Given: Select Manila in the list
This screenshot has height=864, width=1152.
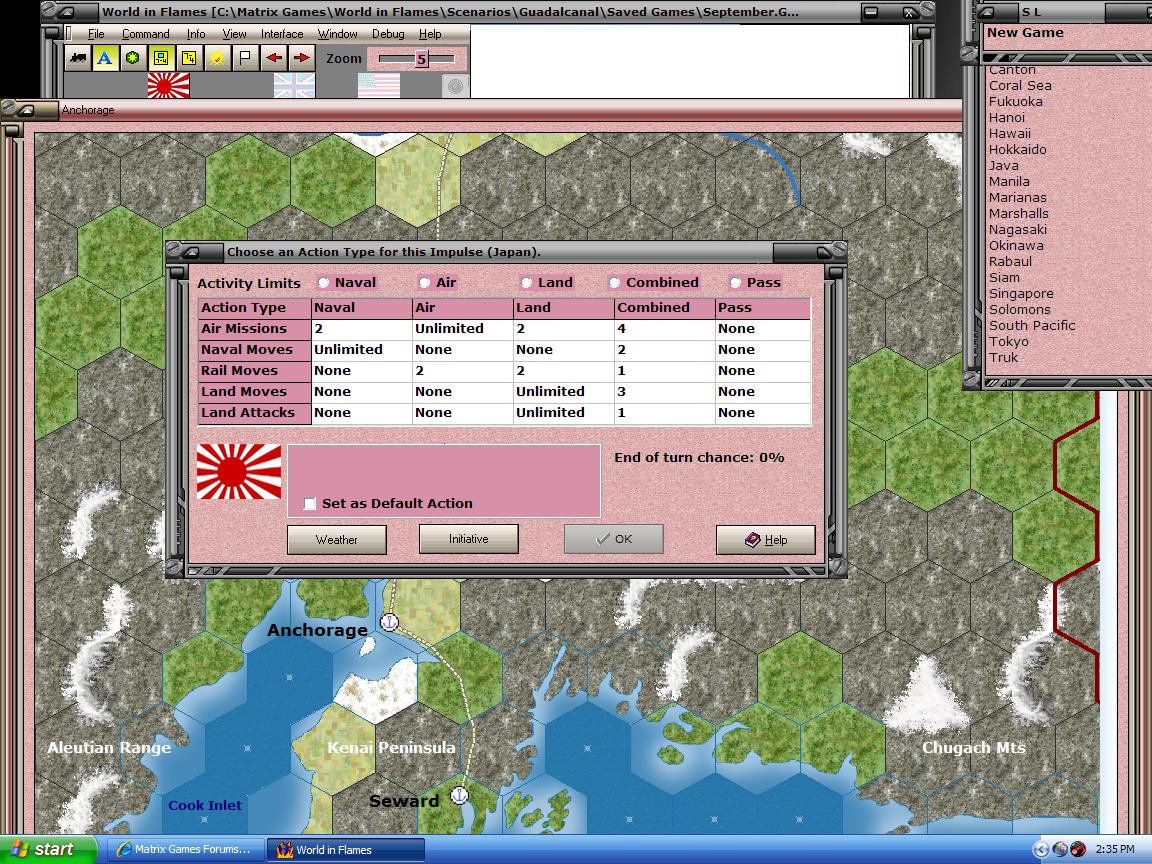Looking at the screenshot, I should 1009,181.
